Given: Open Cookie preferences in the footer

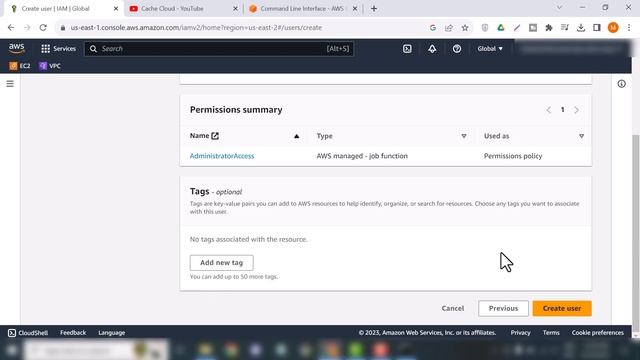Looking at the screenshot, I should [598, 333].
